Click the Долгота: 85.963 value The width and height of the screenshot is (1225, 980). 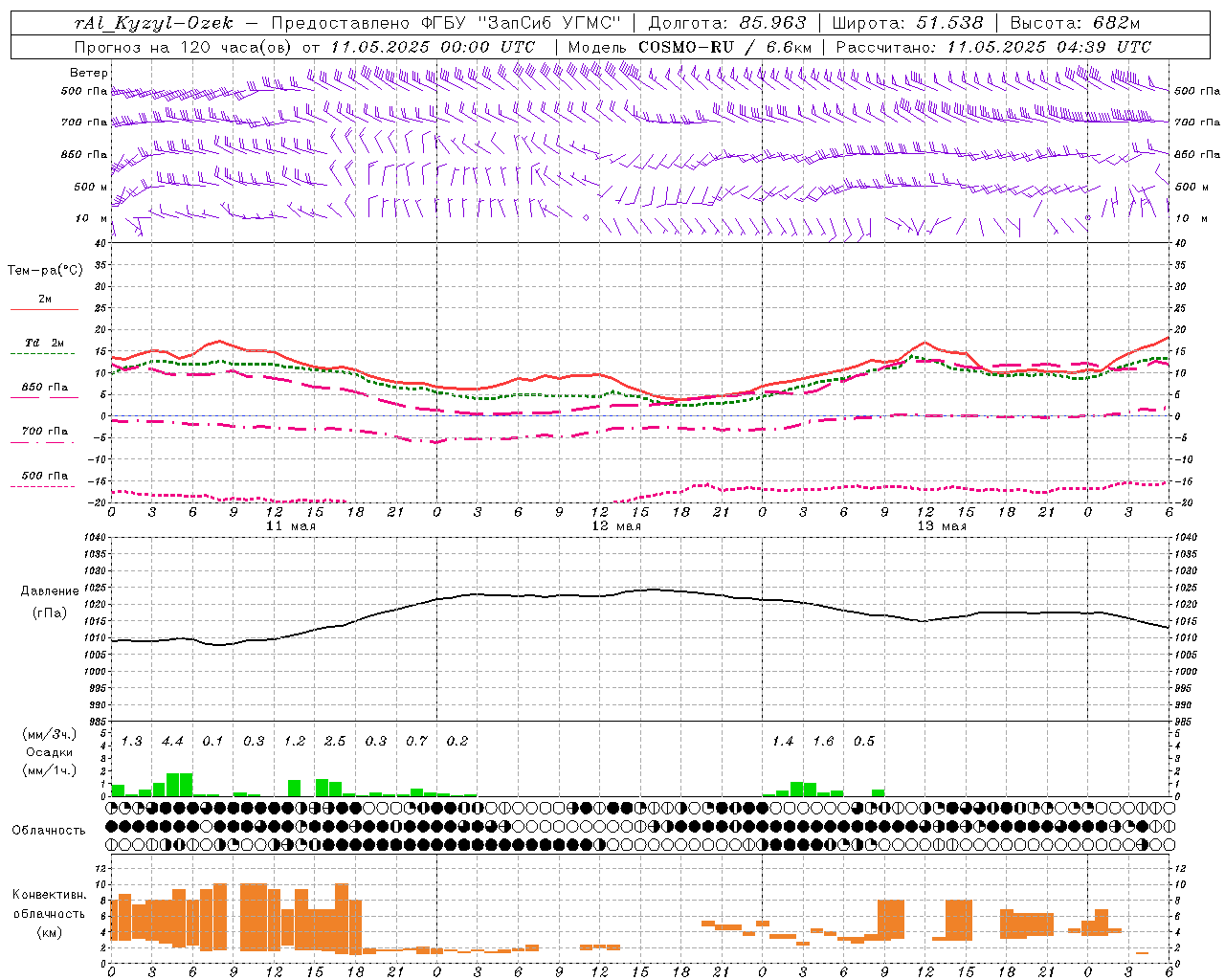coord(727,23)
